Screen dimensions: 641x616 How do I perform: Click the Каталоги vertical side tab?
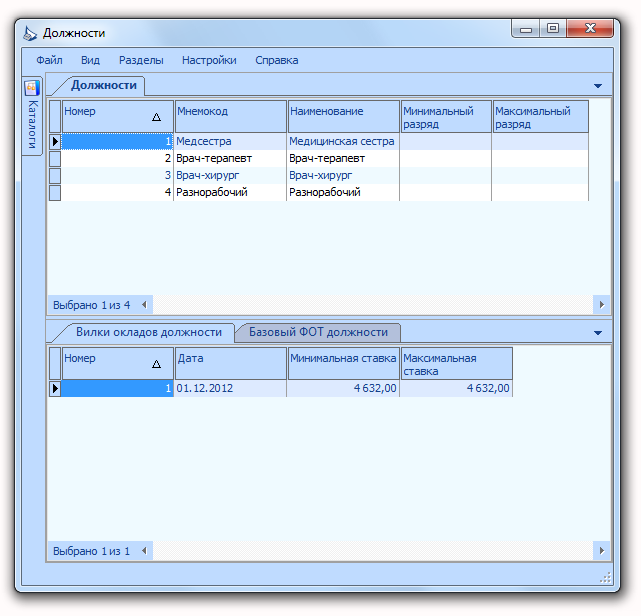pos(32,116)
